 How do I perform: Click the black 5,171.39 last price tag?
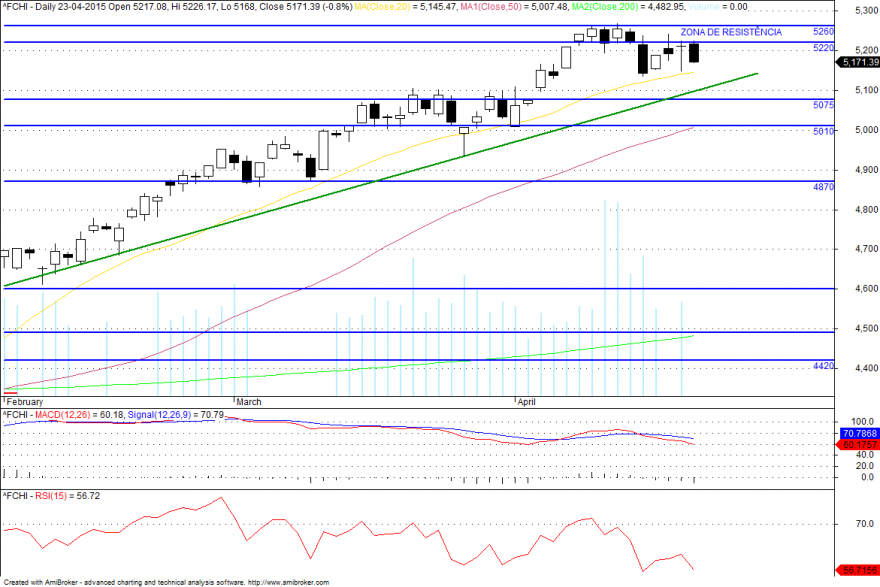click(858, 62)
